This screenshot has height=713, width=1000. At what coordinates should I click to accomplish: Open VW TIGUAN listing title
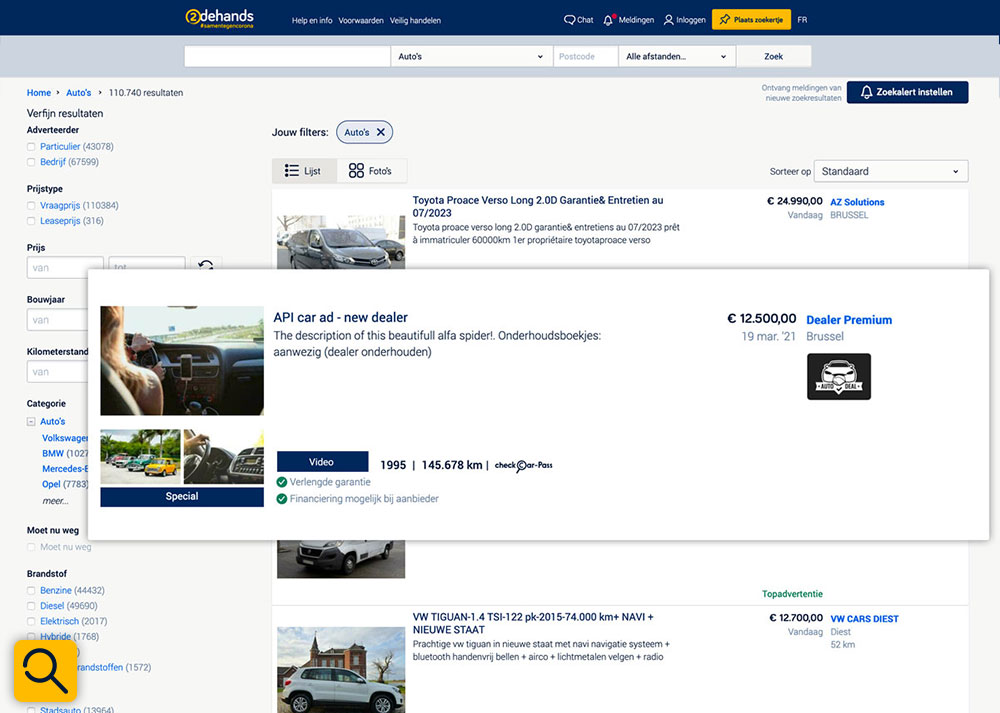tap(533, 623)
